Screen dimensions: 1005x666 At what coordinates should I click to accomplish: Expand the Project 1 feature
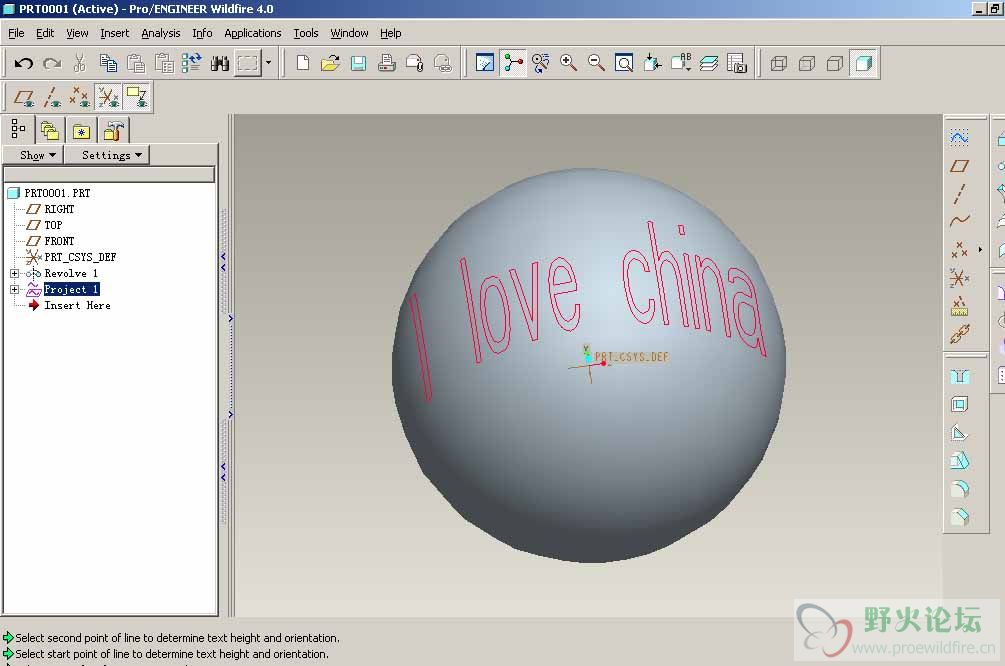tap(14, 289)
